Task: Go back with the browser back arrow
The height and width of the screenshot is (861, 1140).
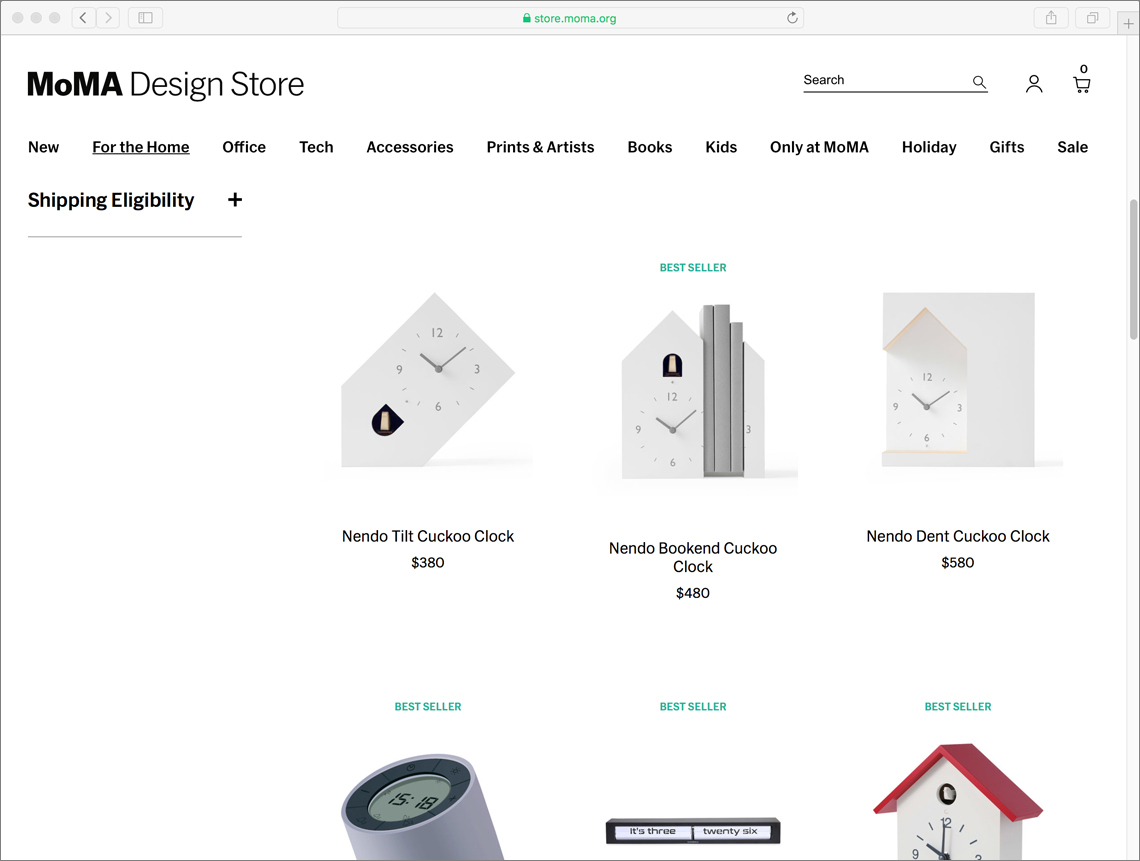Action: click(x=84, y=17)
